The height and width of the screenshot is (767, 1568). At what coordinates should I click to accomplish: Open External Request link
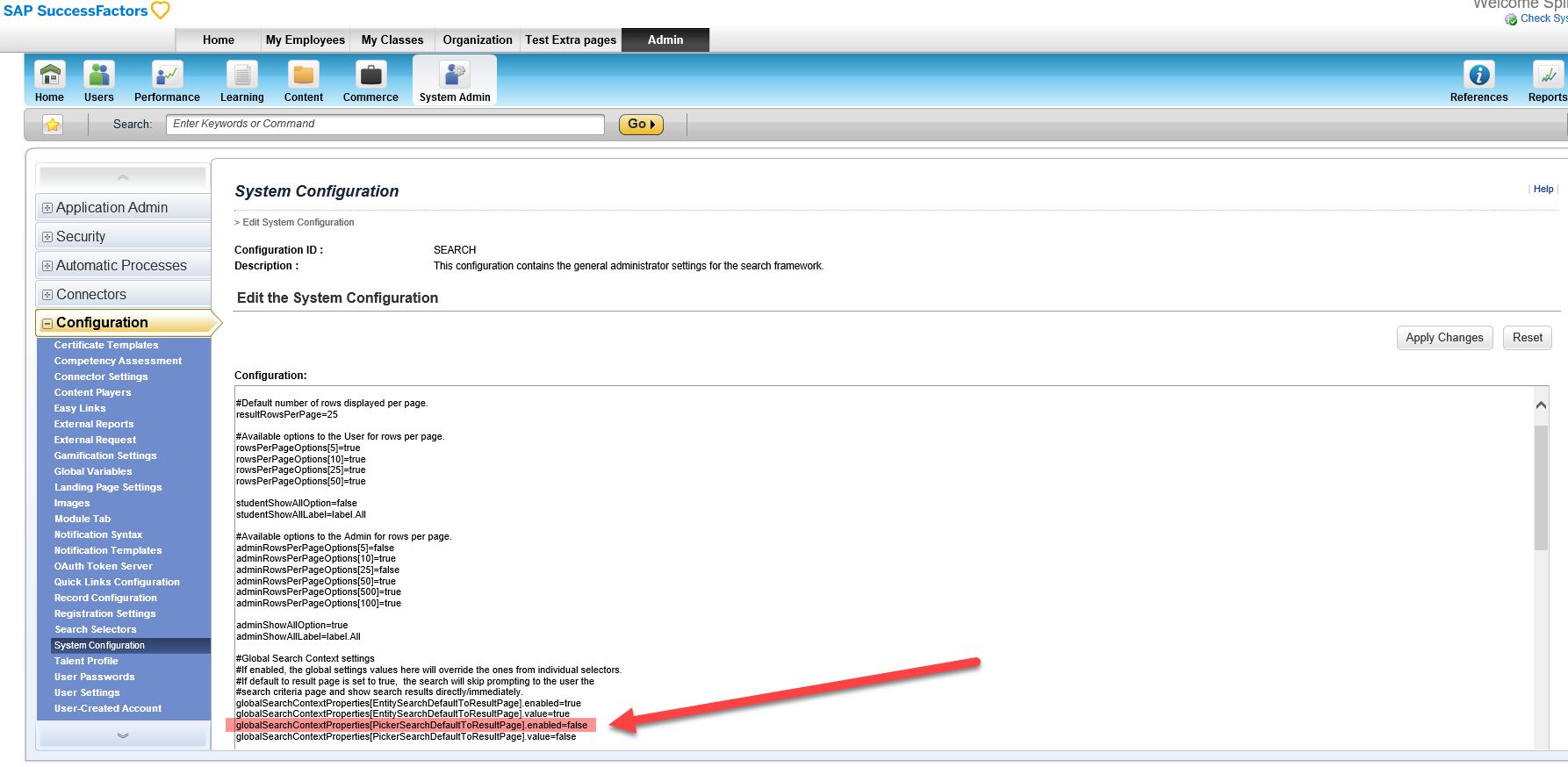[95, 440]
